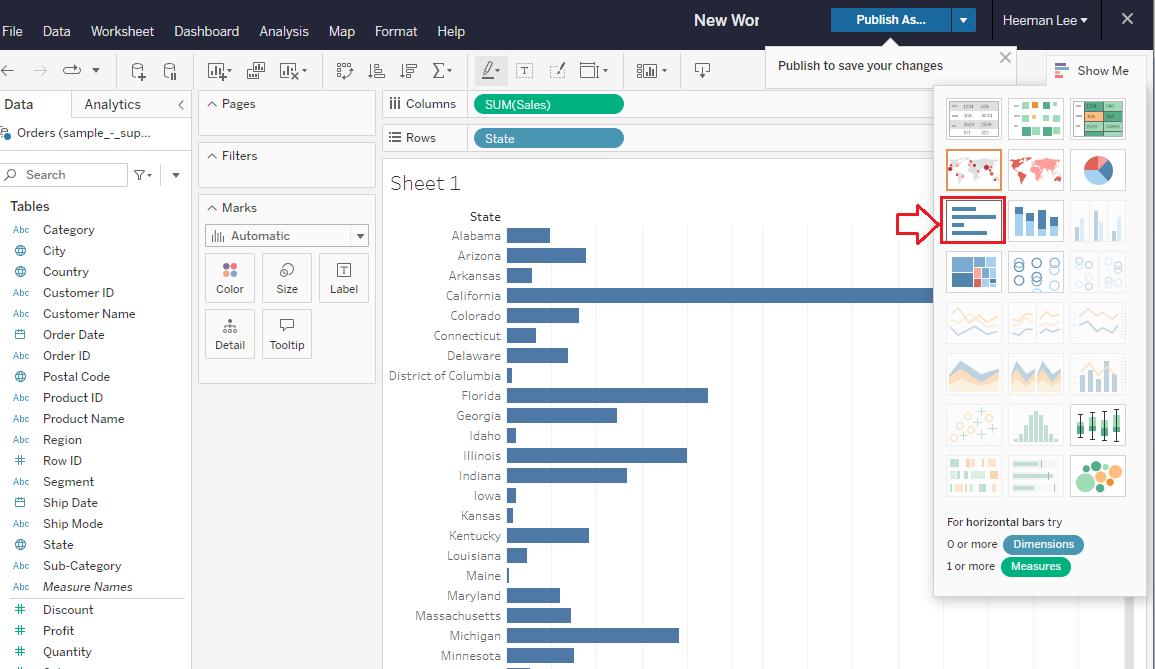Open the Color button on Marks card
This screenshot has width=1155, height=669.
coord(230,278)
